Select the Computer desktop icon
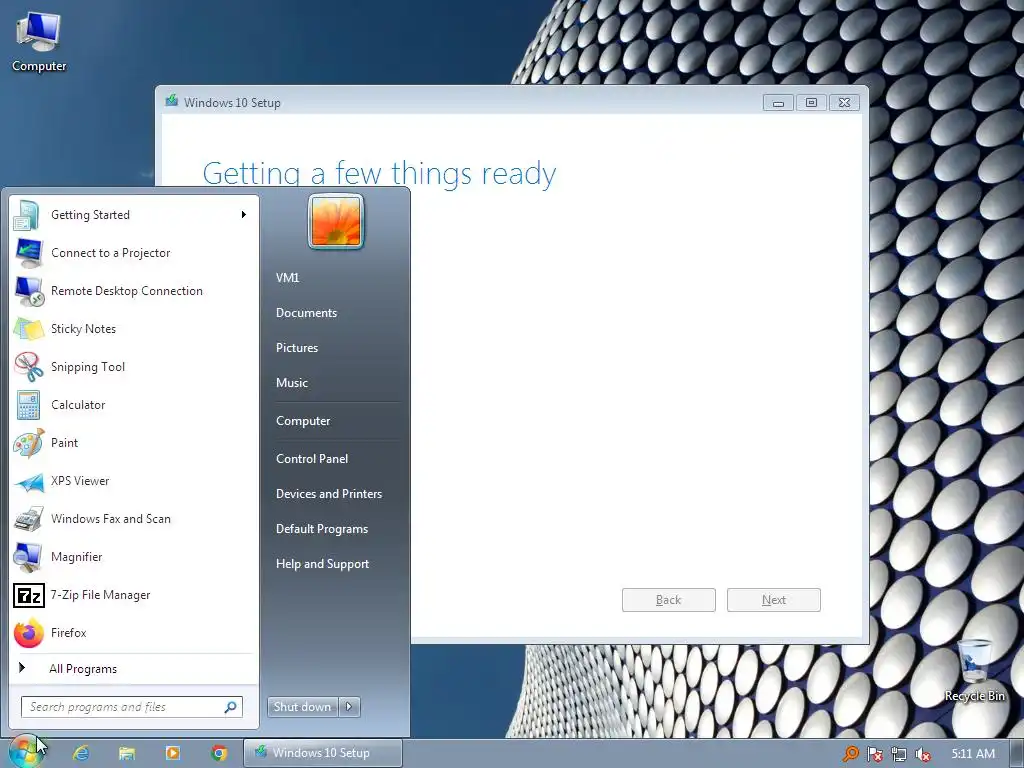Image resolution: width=1024 pixels, height=768 pixels. tap(39, 42)
